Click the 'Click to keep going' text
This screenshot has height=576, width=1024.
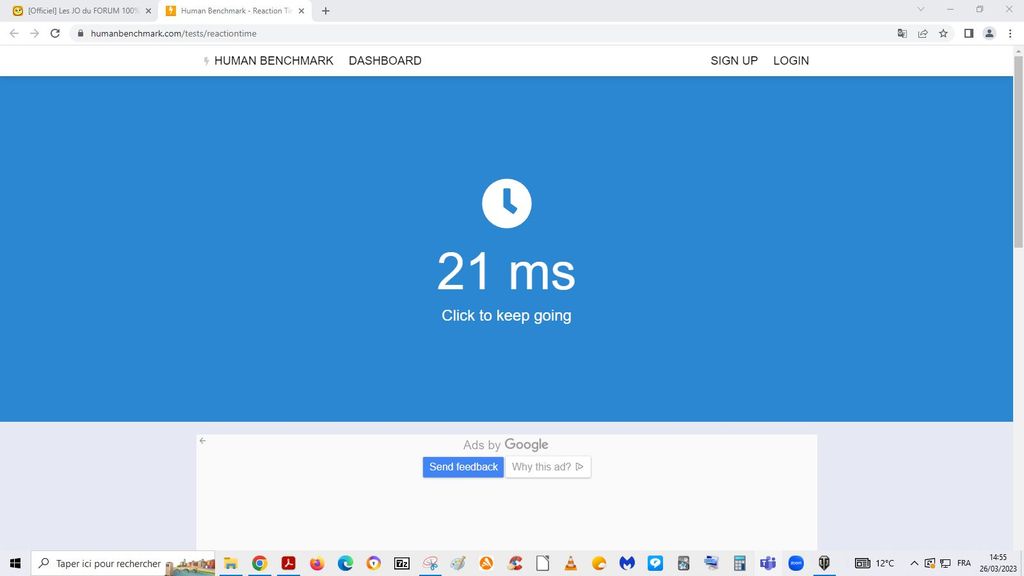click(x=506, y=315)
